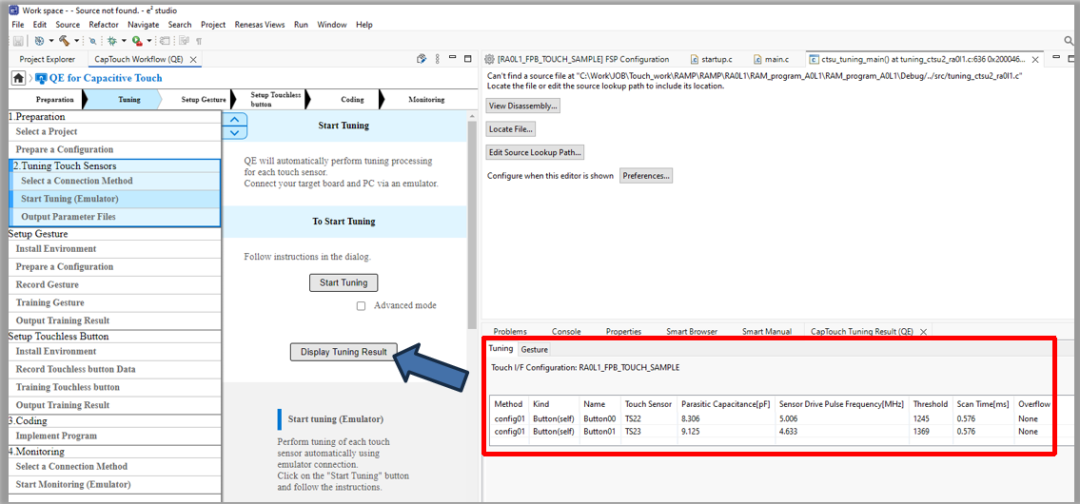This screenshot has width=1080, height=504.
Task: Click the TS23 touch sensor cell
Action: [x=632, y=431]
